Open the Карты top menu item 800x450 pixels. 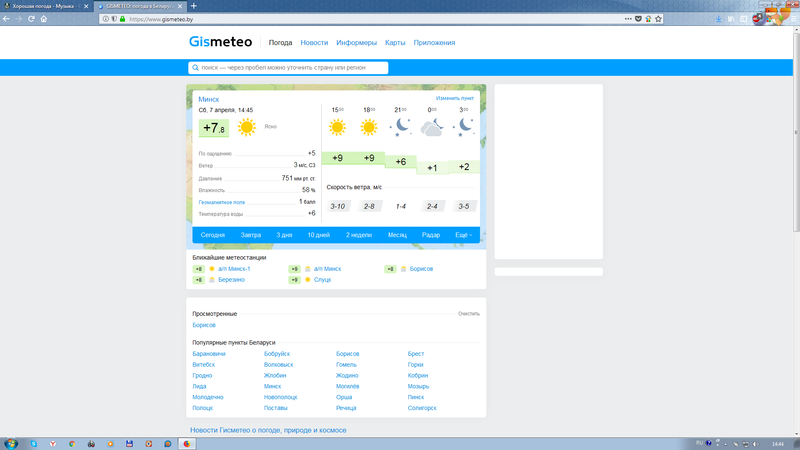pos(395,43)
